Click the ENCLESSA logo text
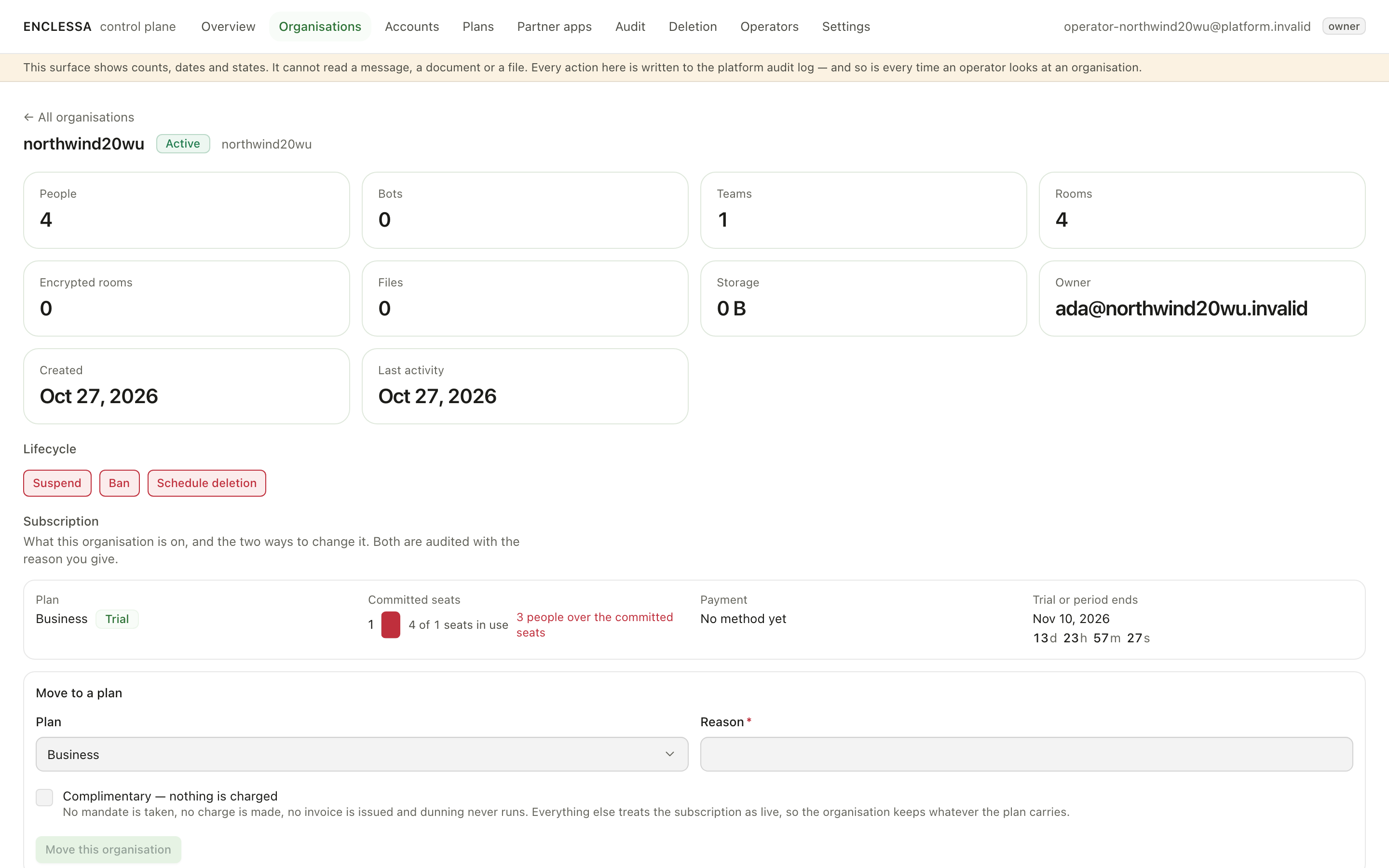The height and width of the screenshot is (868, 1389). tap(57, 27)
